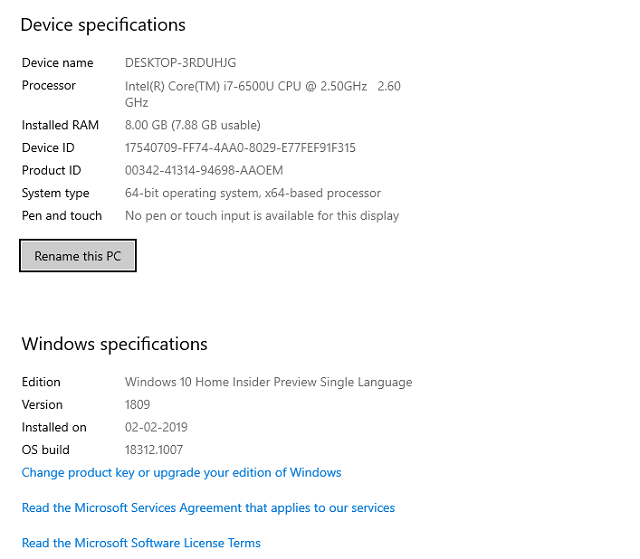Click the Rename this PC button
This screenshot has height=559, width=640.
pyautogui.click(x=78, y=256)
